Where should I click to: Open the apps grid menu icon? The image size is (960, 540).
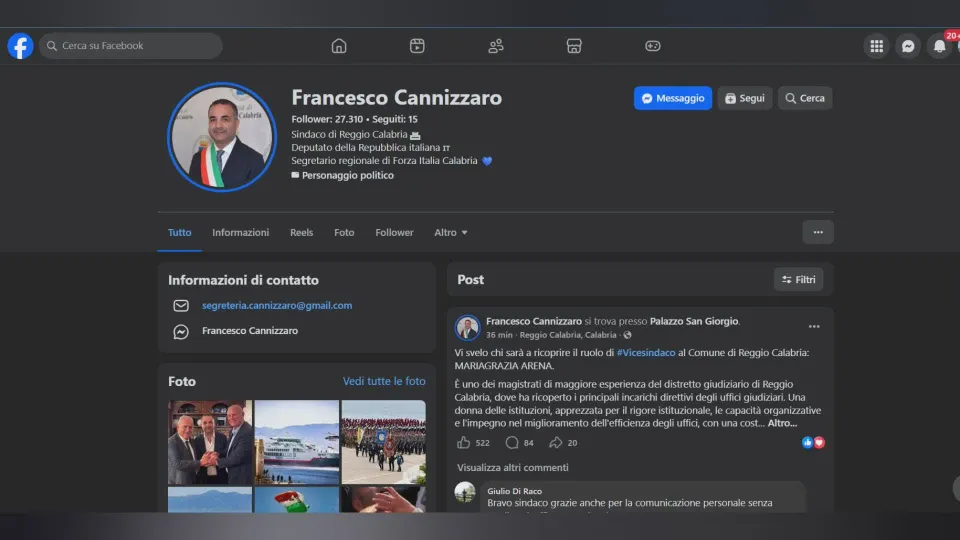(x=877, y=46)
